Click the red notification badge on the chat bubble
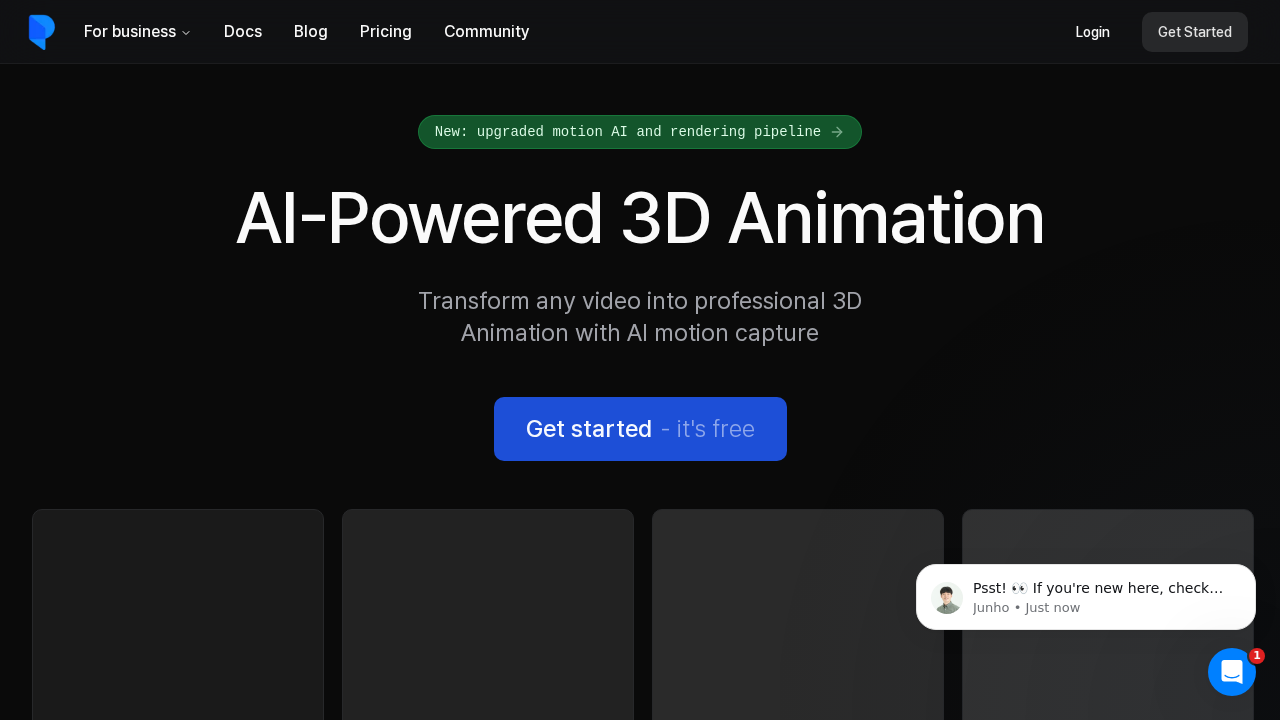Viewport: 1280px width, 720px height. point(1257,656)
